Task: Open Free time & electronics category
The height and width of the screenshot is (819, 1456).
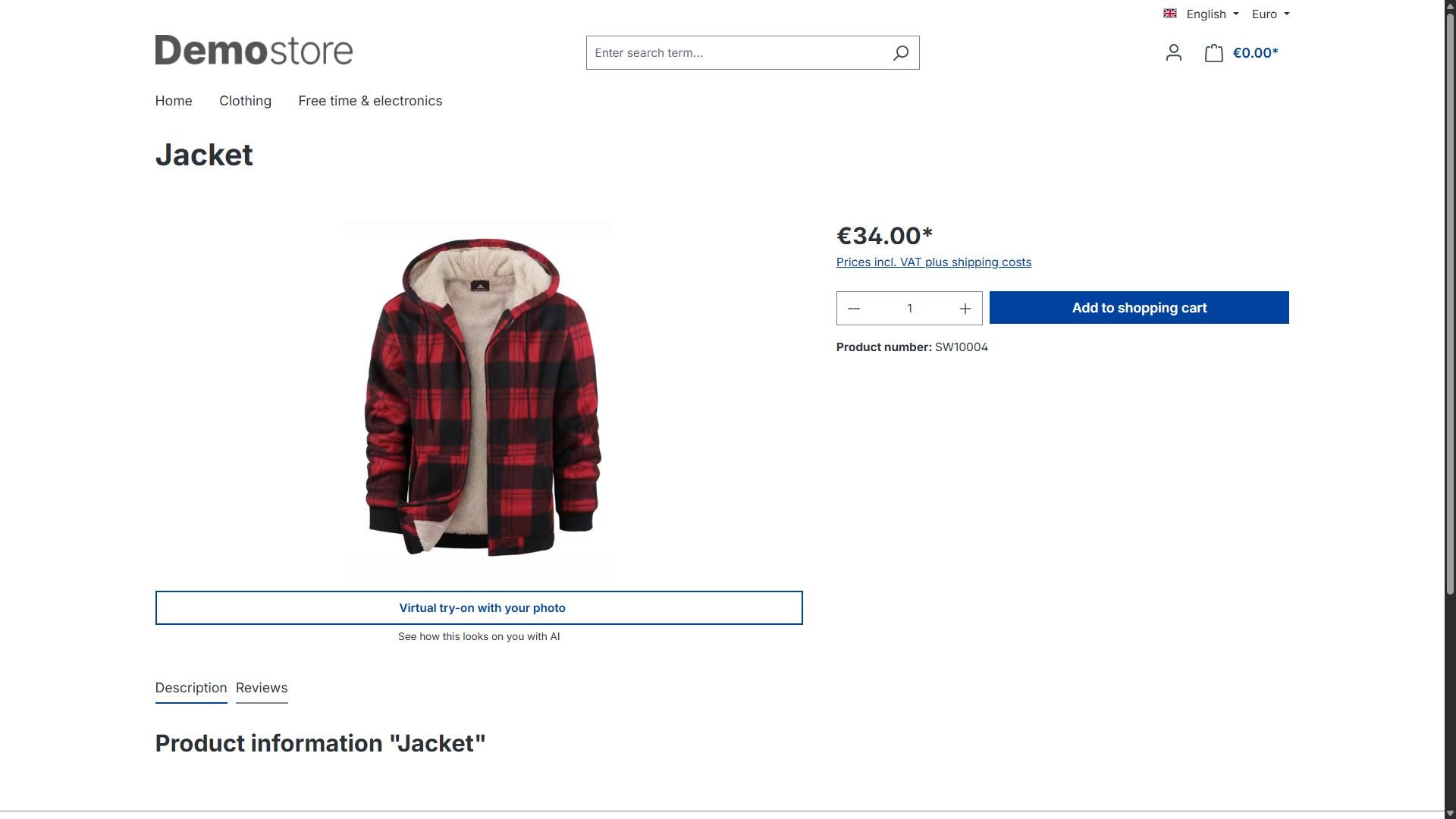Action: point(370,101)
